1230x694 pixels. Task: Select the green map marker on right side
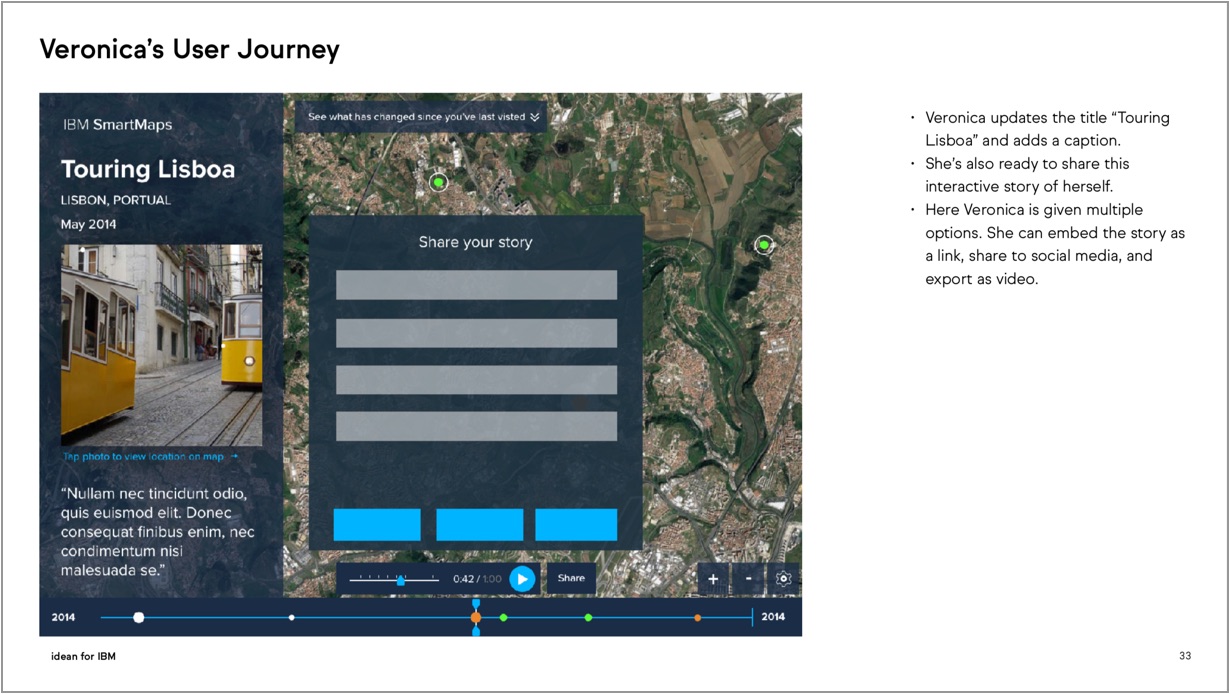click(x=764, y=244)
